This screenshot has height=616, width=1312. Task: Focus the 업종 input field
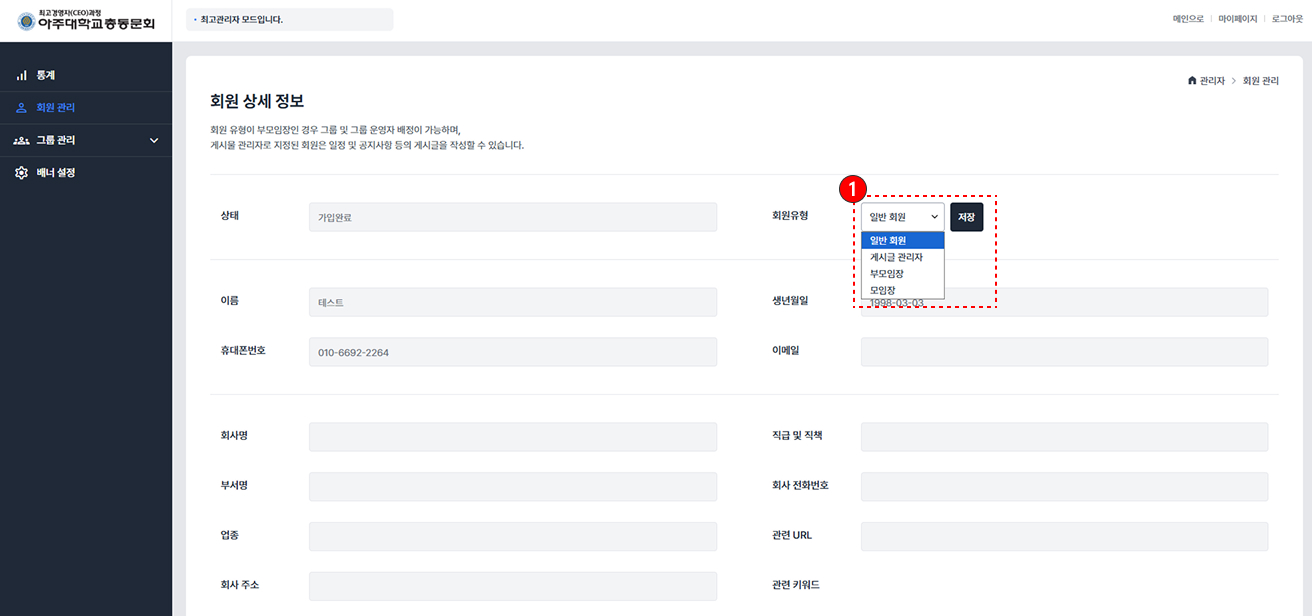[513, 536]
